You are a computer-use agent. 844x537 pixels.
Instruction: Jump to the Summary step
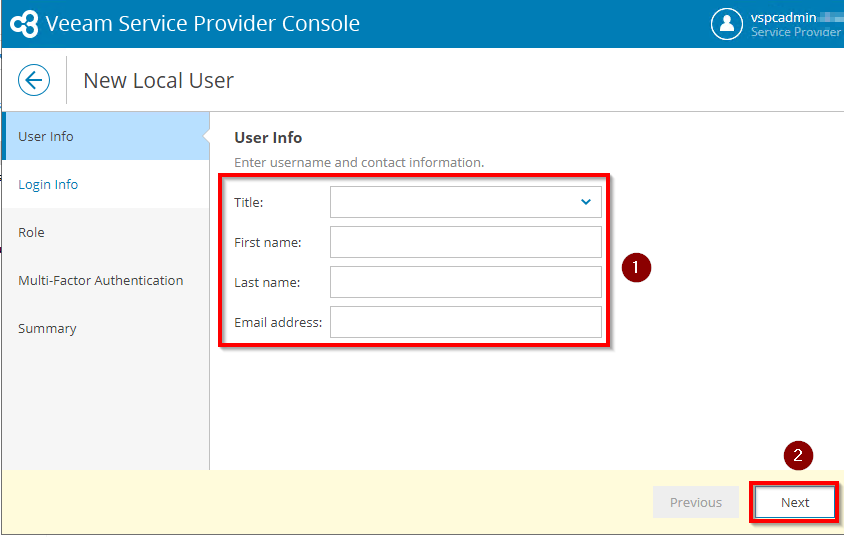[106, 328]
